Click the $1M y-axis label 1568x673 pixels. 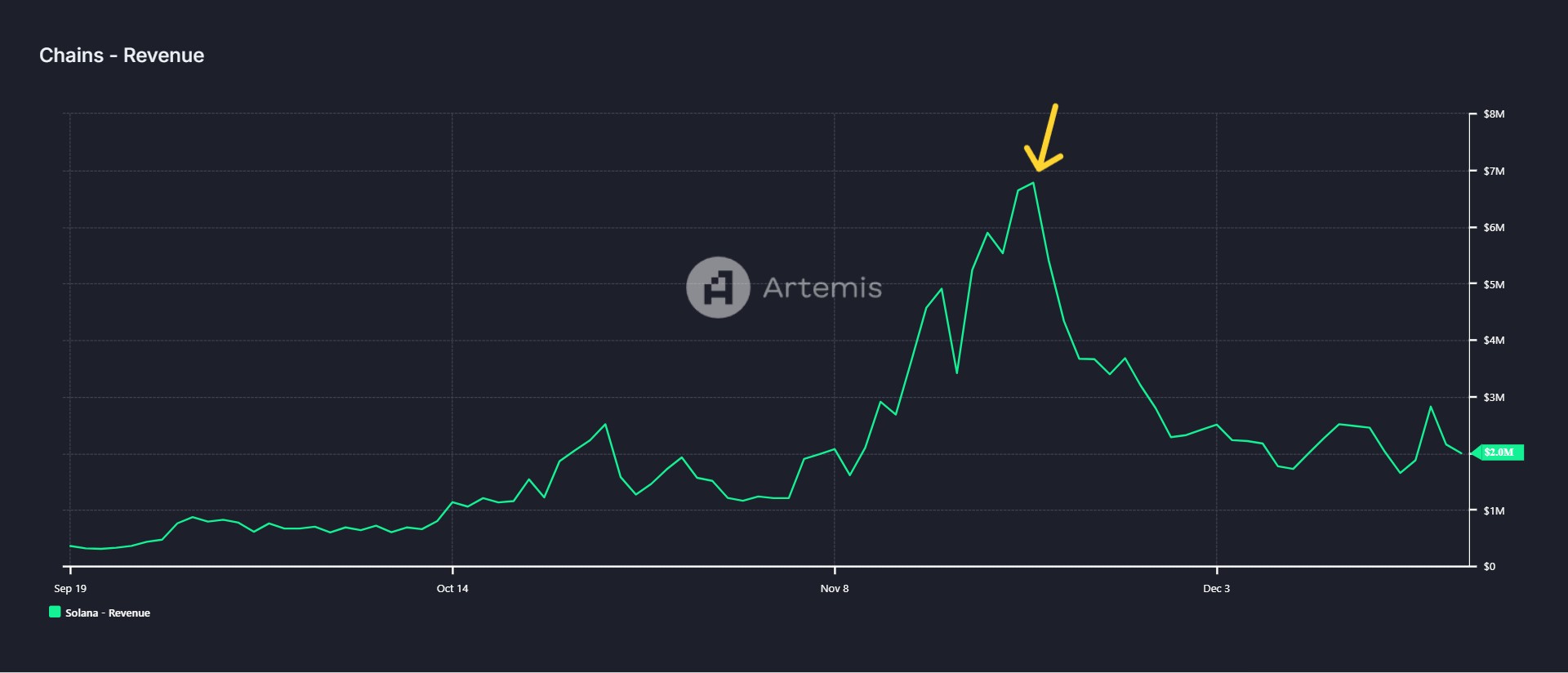pos(1494,510)
